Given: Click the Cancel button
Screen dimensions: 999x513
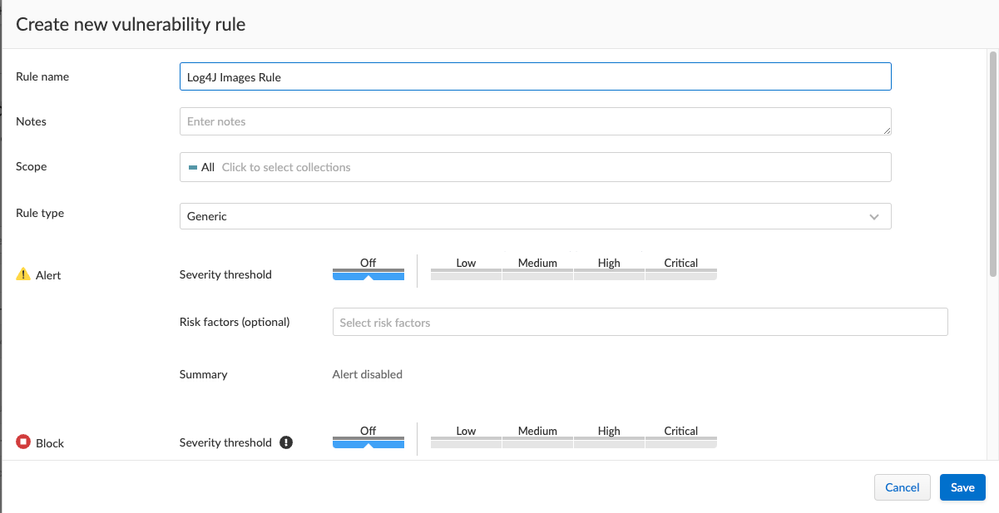Looking at the screenshot, I should click(902, 487).
